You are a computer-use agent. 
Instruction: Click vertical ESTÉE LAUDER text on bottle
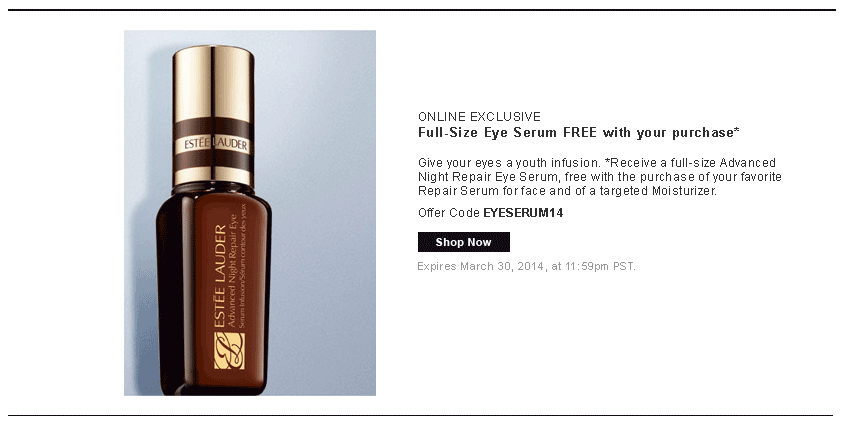tap(220, 277)
